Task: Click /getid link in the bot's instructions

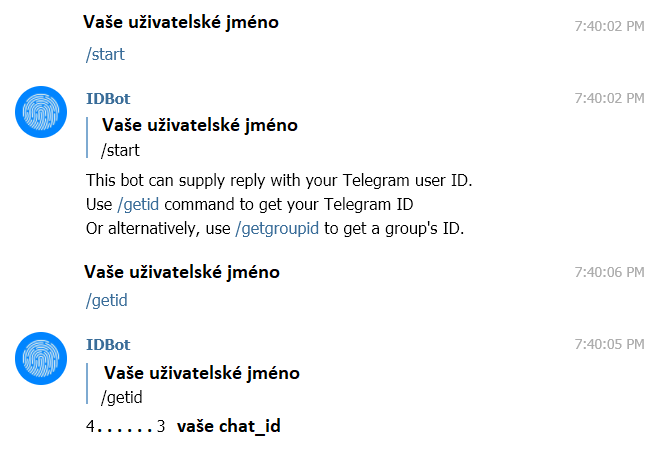Action: (x=138, y=205)
